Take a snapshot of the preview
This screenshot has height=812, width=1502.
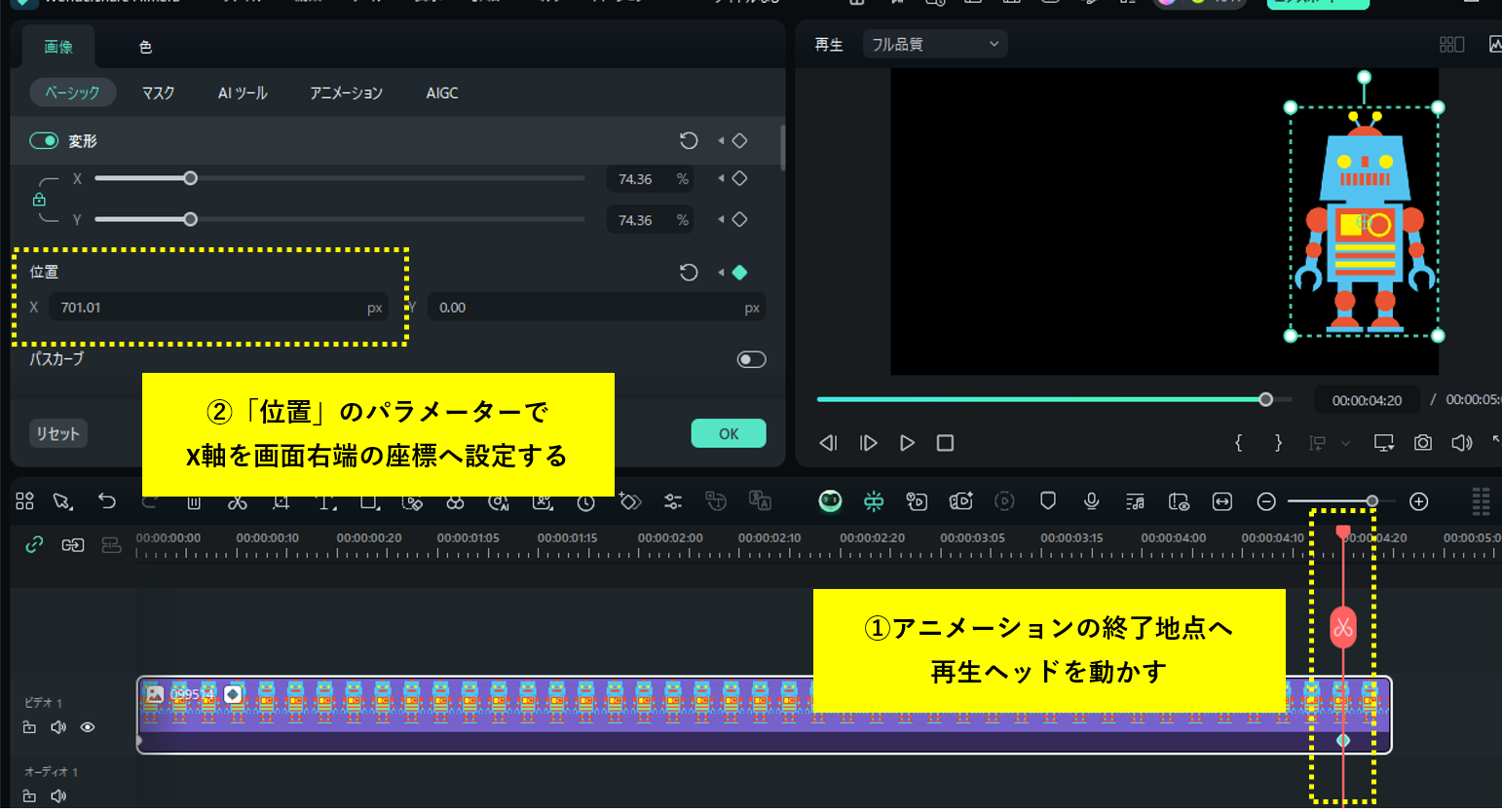[x=1423, y=443]
